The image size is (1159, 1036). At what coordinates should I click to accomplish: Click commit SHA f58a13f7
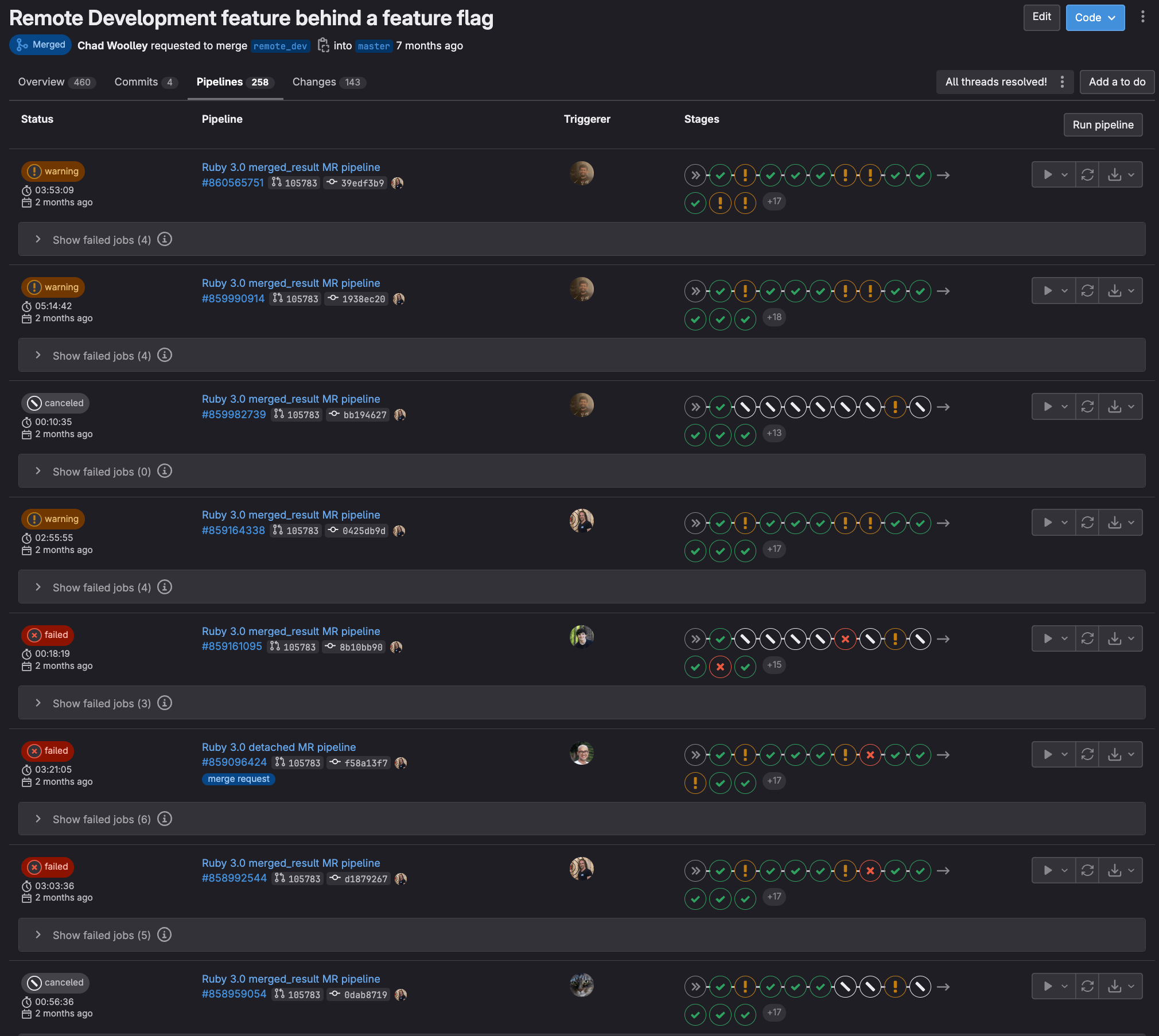coord(366,763)
